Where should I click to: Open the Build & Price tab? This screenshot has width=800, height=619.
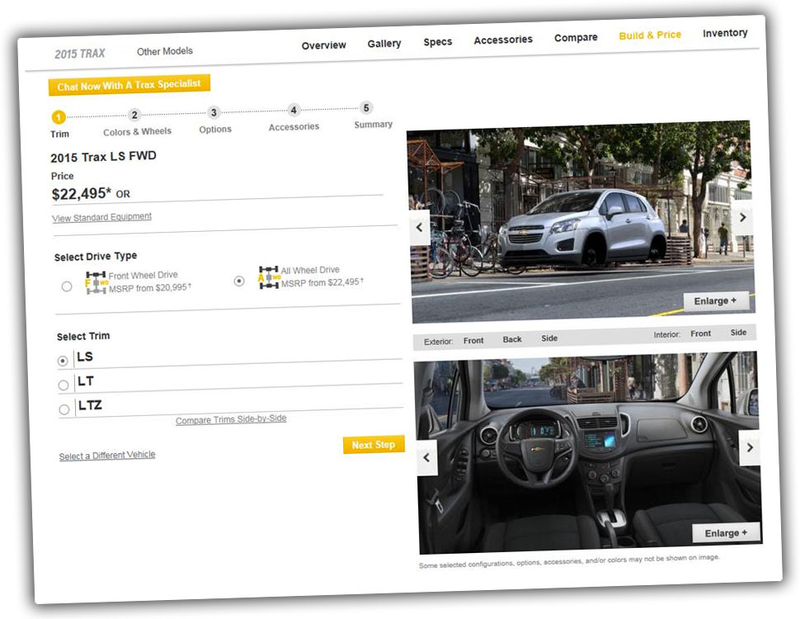(x=650, y=35)
